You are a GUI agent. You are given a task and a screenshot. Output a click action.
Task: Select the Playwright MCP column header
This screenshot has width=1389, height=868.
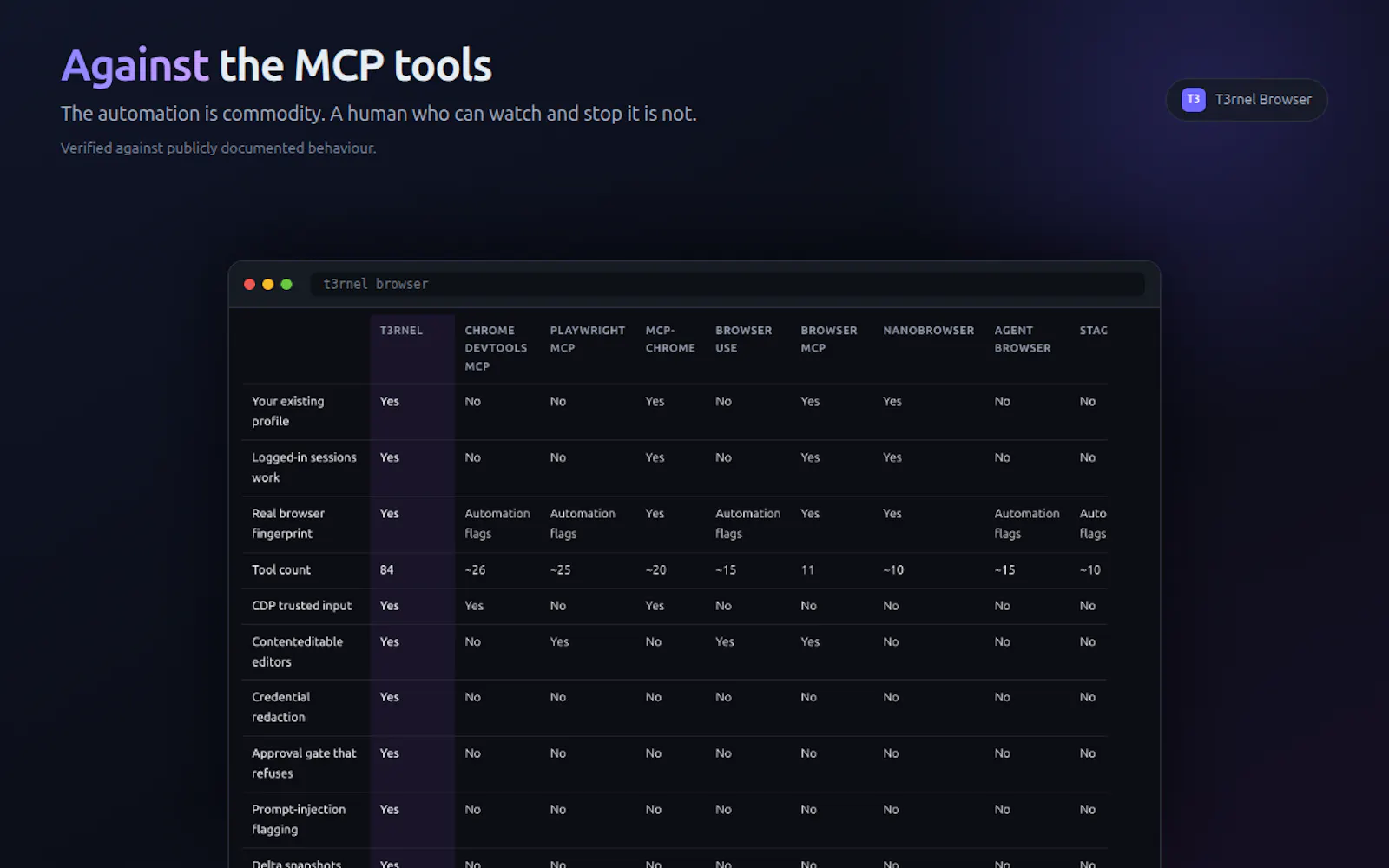pyautogui.click(x=587, y=339)
